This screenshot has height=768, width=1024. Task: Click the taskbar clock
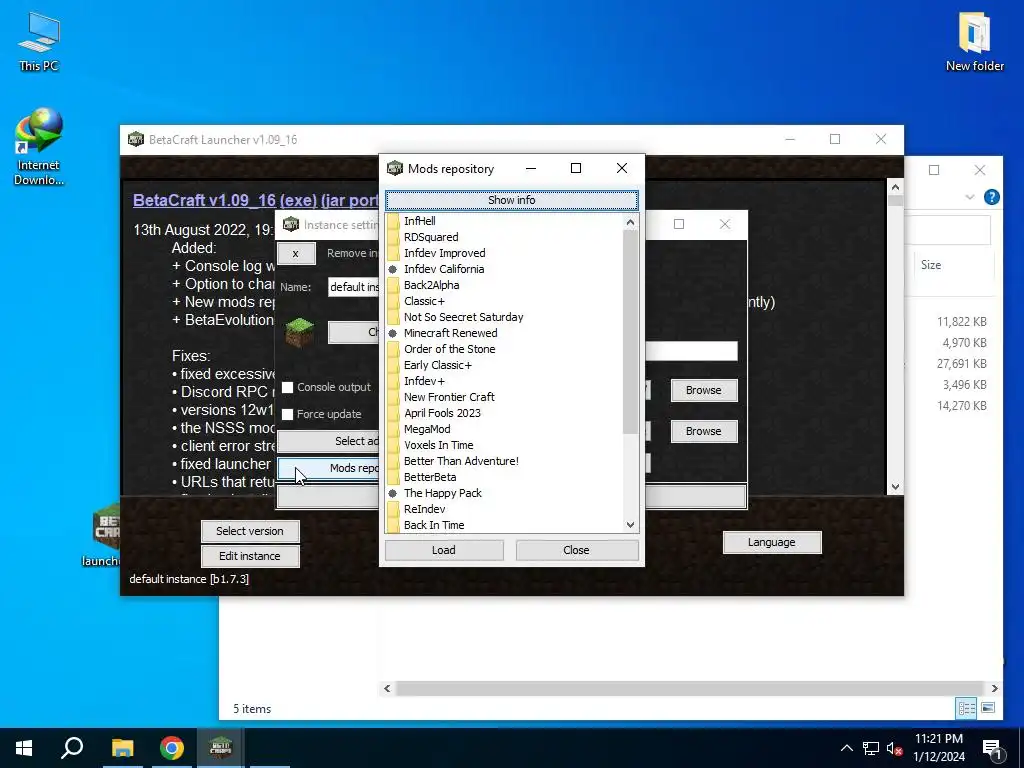click(938, 748)
